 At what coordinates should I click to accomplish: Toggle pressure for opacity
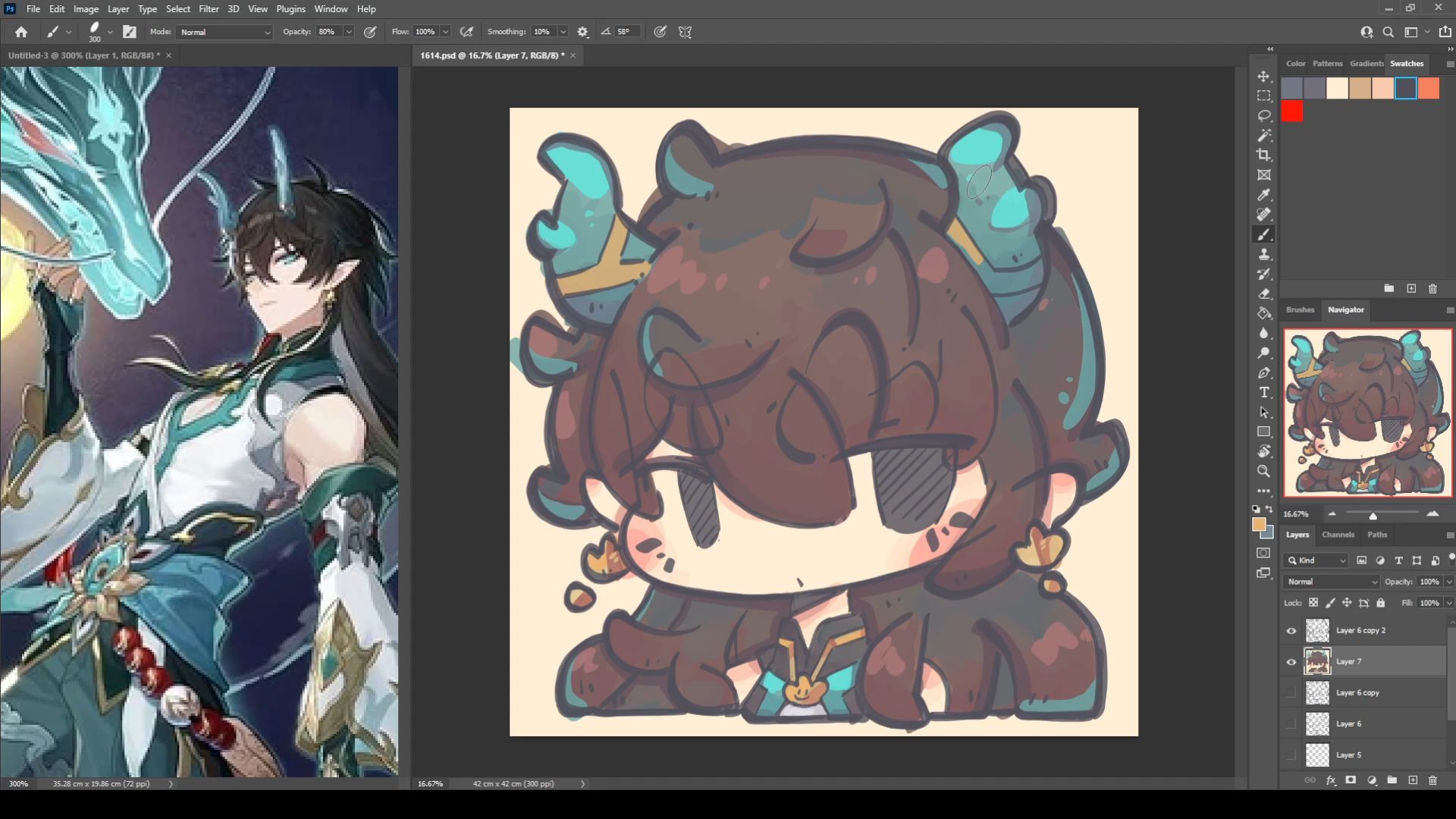(370, 32)
